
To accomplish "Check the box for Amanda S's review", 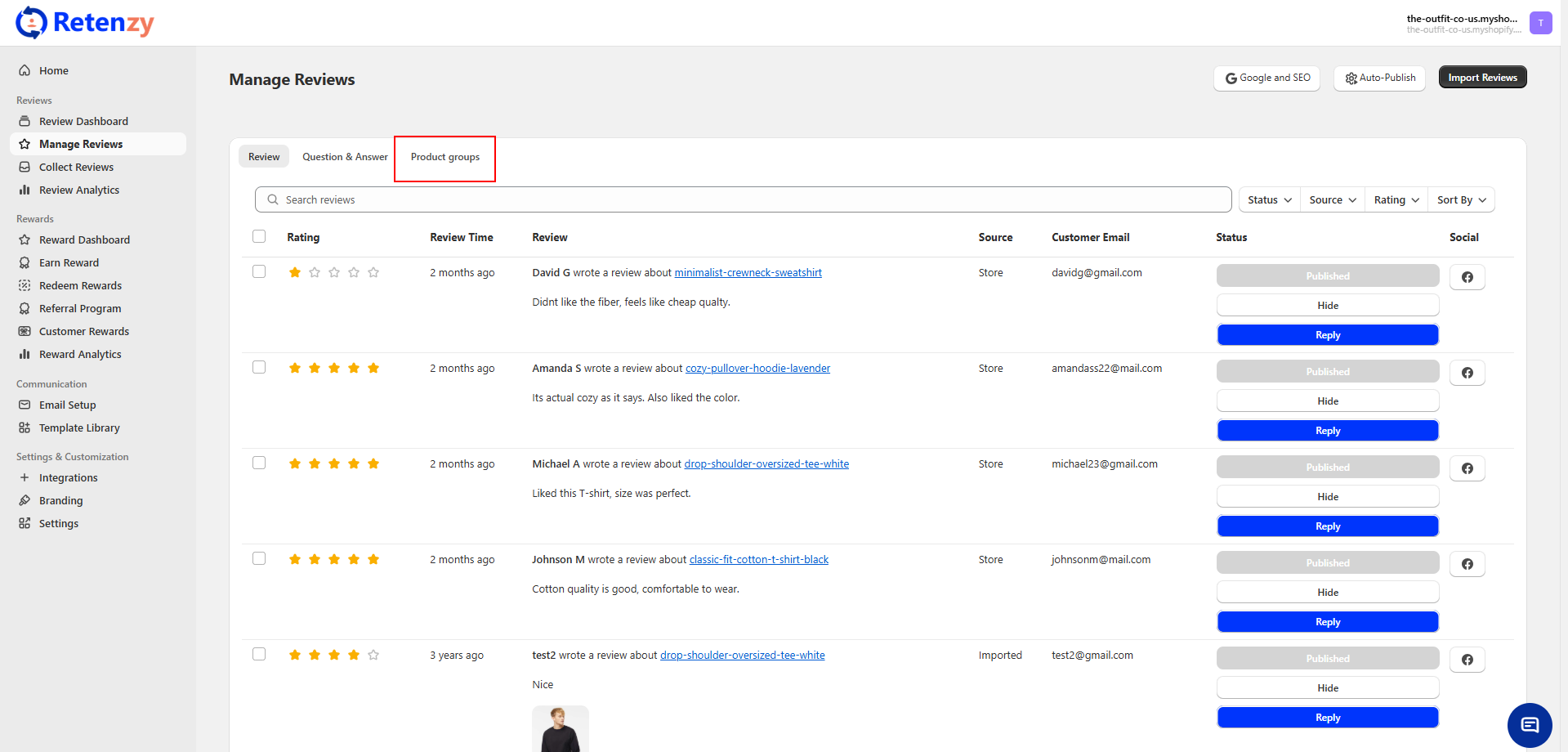I will 259,367.
